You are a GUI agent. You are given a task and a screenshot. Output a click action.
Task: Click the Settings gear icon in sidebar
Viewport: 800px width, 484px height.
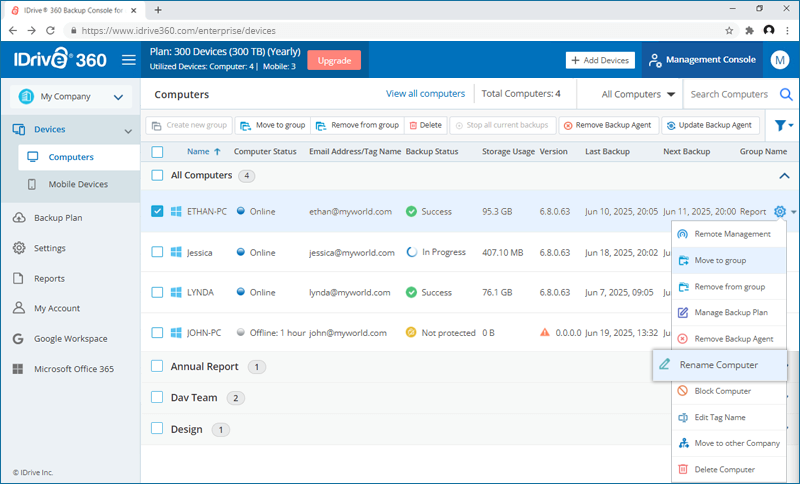19,248
